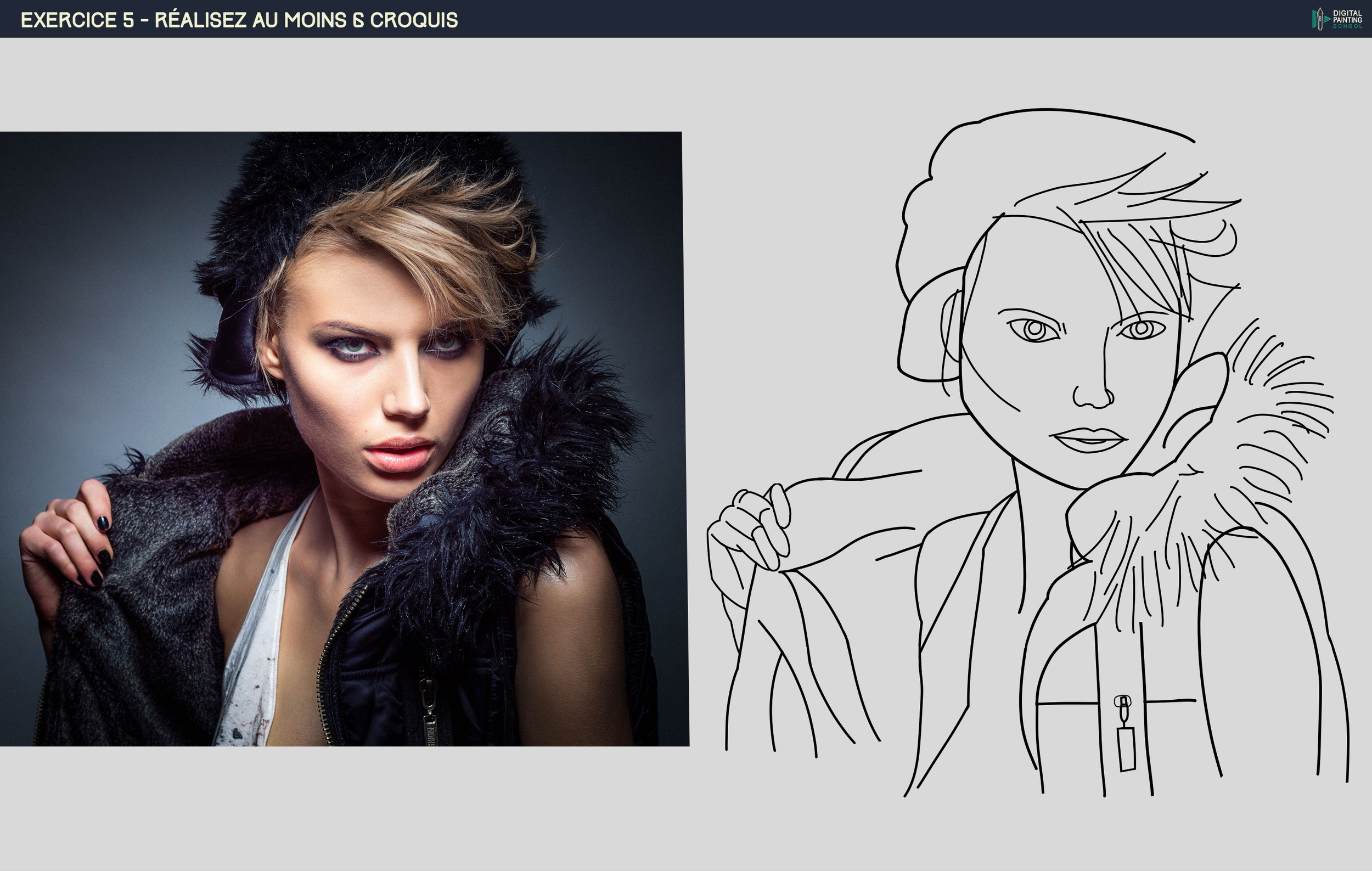Click the word 'CROQUIS' in the title
Screen dimensions: 1372x871
point(414,20)
